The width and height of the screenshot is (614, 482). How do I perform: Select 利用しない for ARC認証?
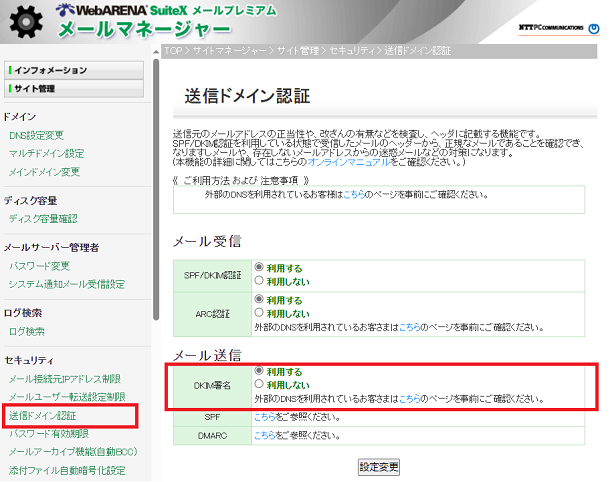pyautogui.click(x=259, y=312)
